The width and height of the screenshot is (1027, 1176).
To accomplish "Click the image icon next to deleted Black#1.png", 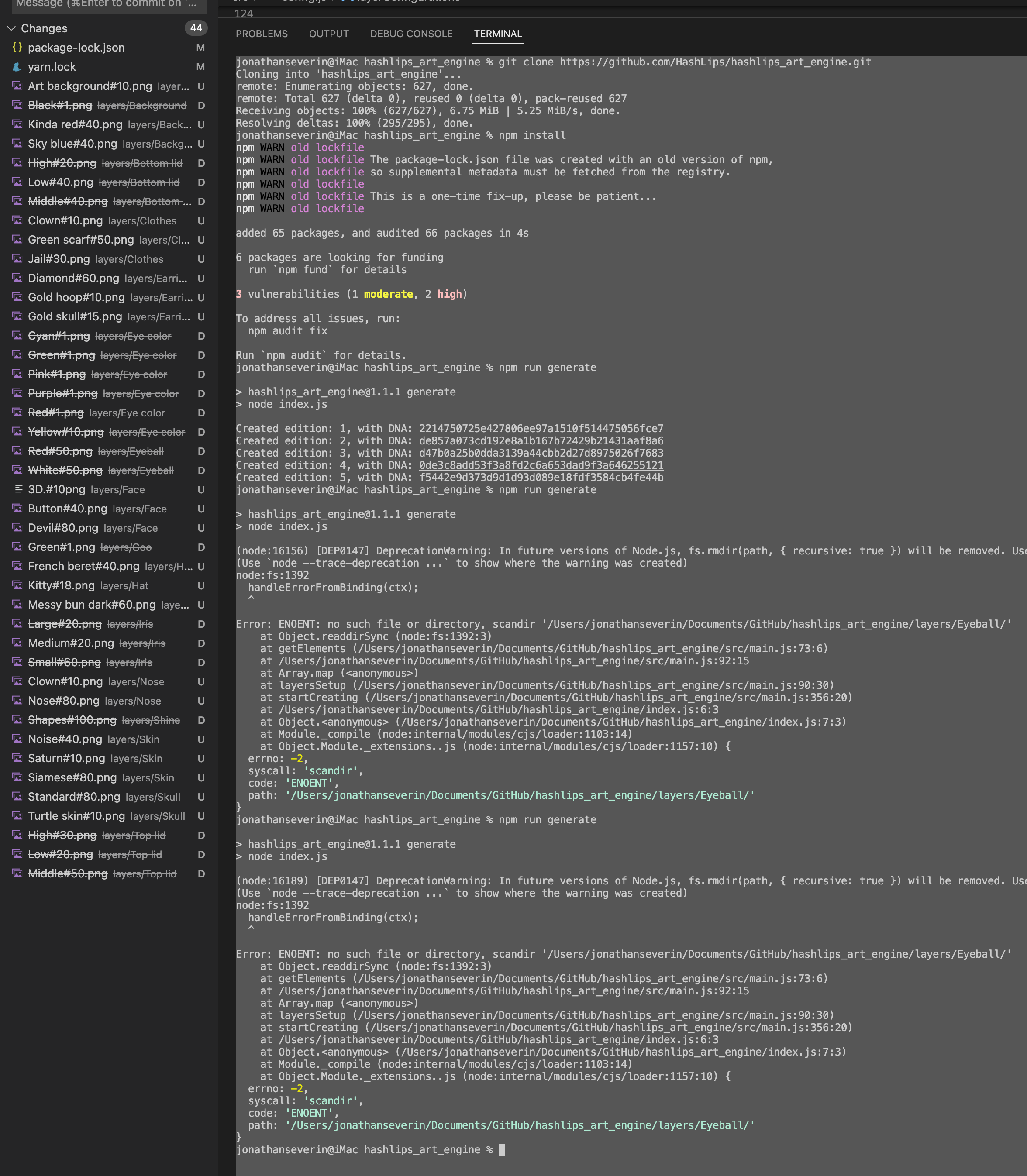I will [x=16, y=105].
